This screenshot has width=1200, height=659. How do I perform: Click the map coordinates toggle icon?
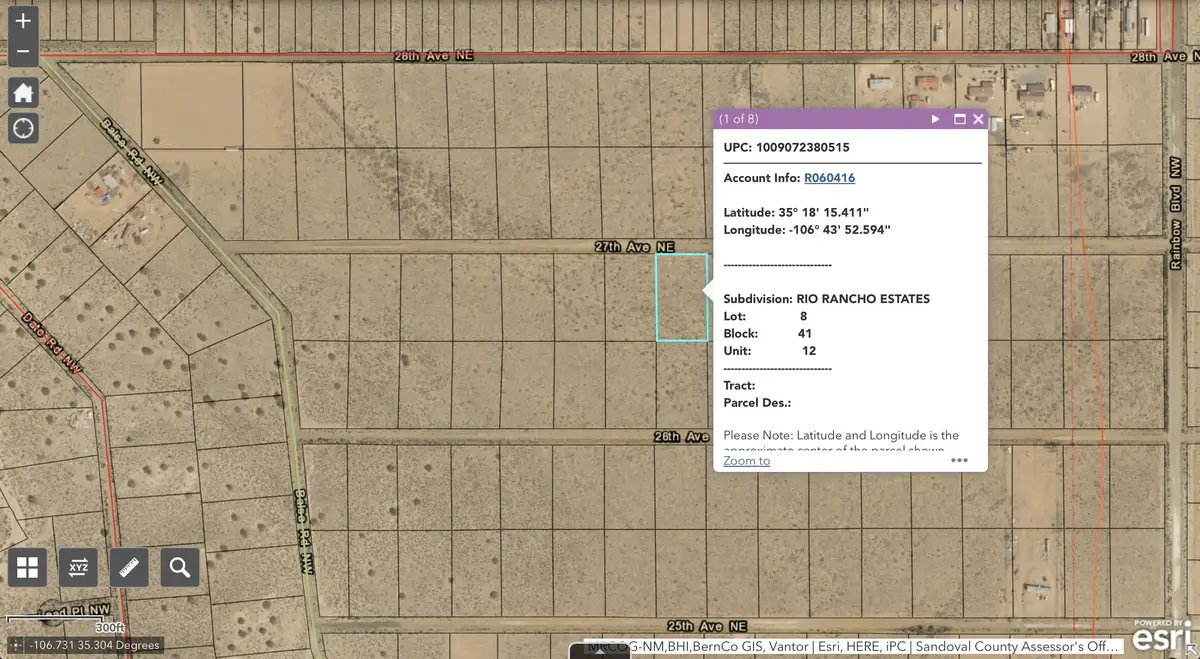14,645
